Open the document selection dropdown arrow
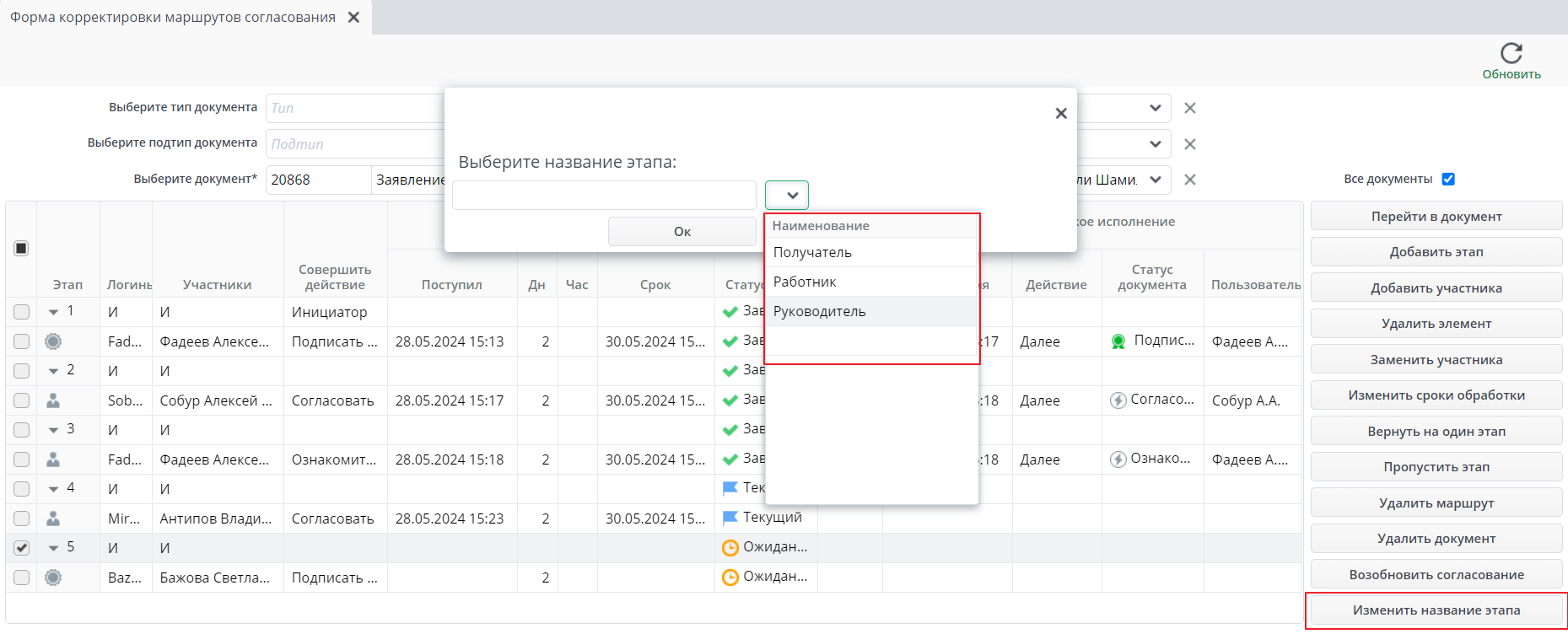1568x634 pixels. [x=1156, y=180]
